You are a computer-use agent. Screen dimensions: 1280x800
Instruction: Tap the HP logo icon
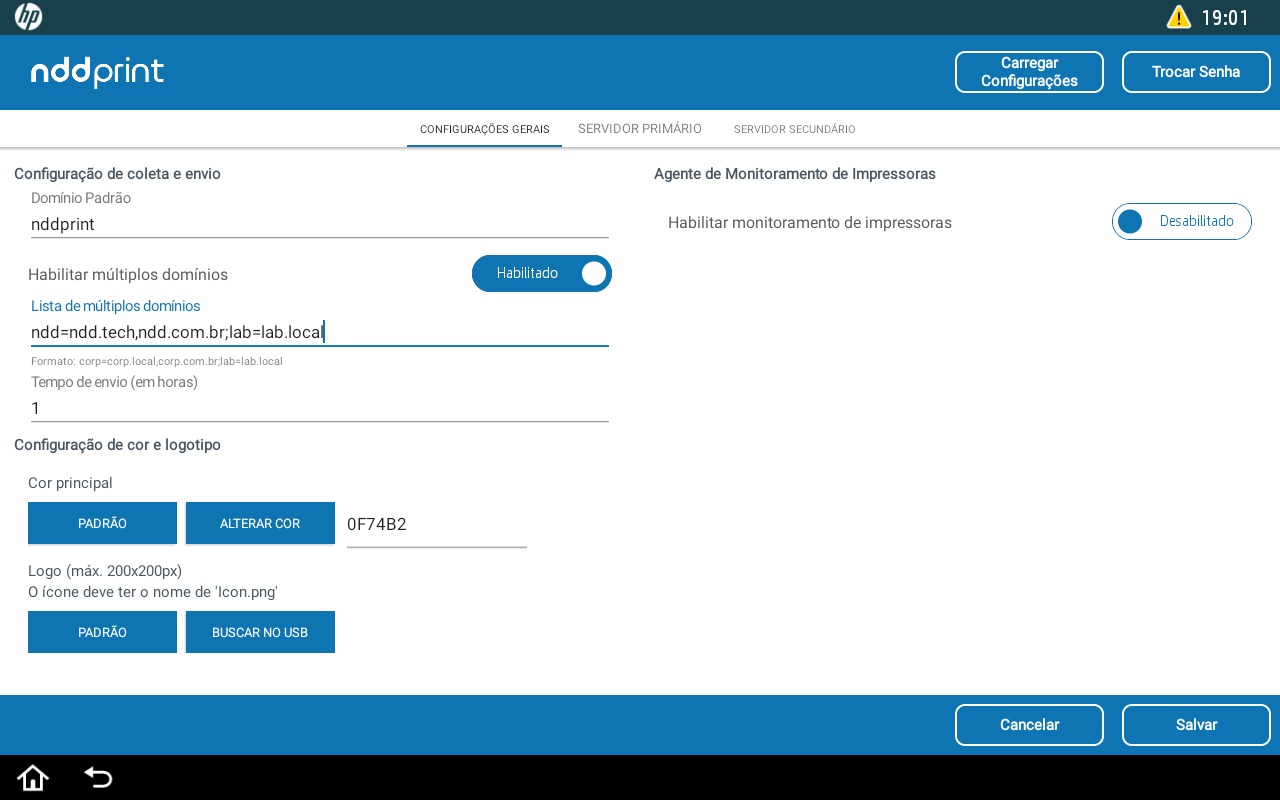(28, 17)
